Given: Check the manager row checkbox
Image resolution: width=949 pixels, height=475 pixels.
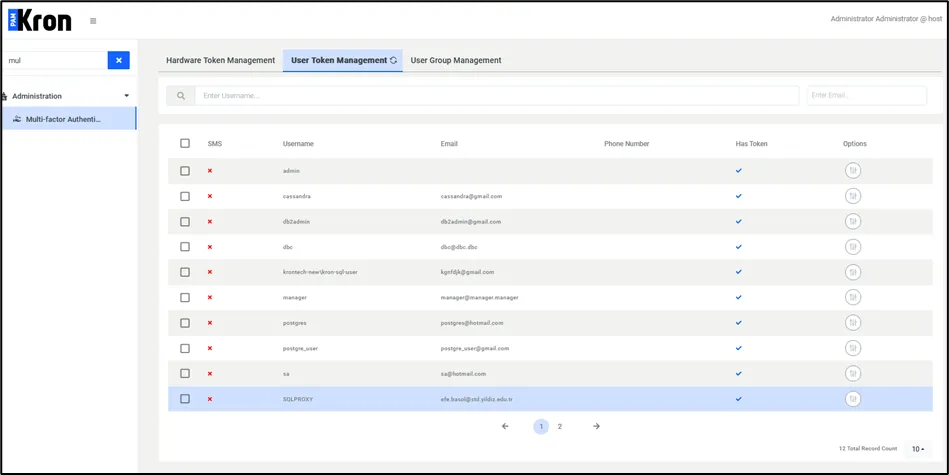Looking at the screenshot, I should (x=185, y=298).
